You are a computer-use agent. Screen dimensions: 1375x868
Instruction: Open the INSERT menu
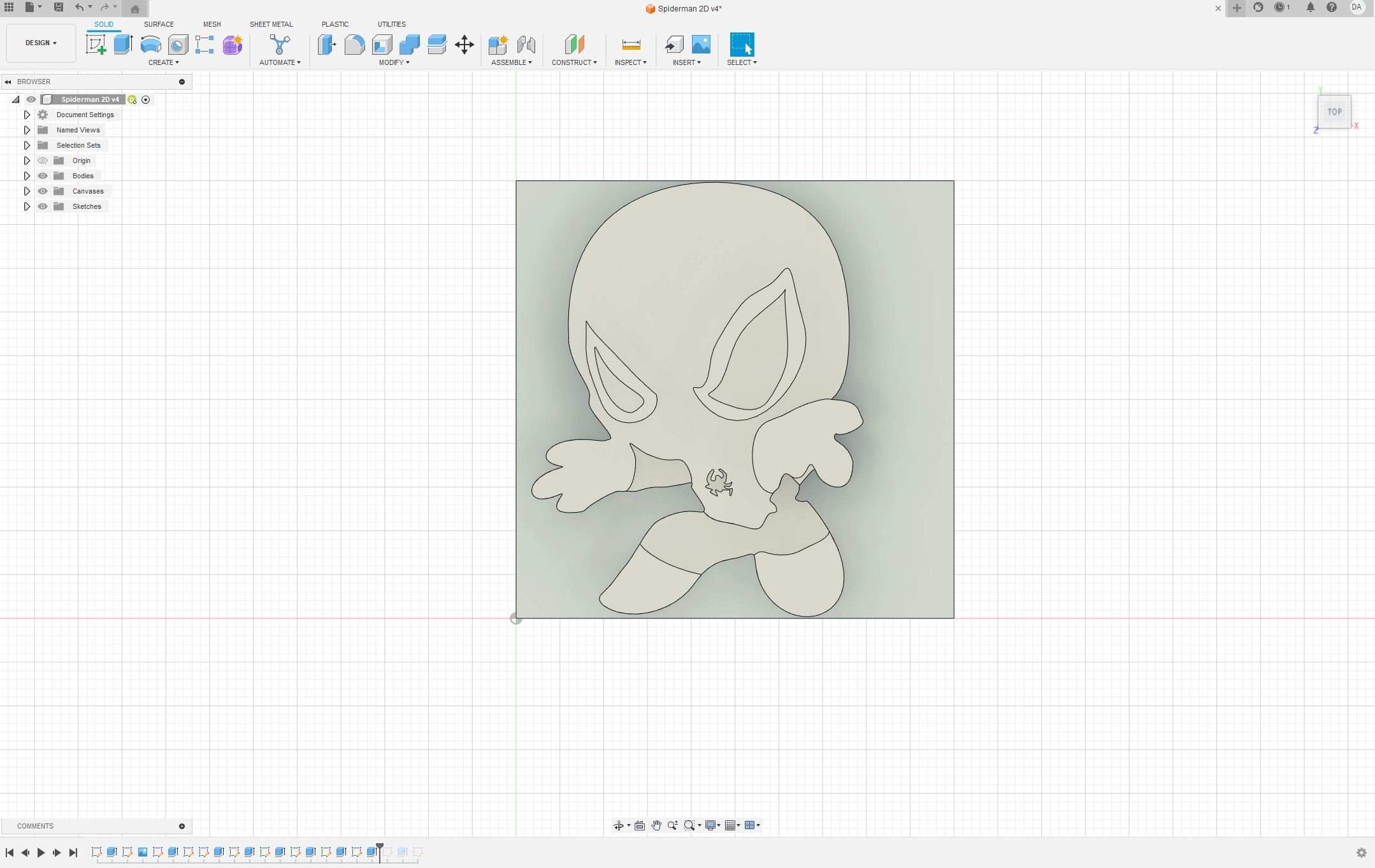(687, 62)
